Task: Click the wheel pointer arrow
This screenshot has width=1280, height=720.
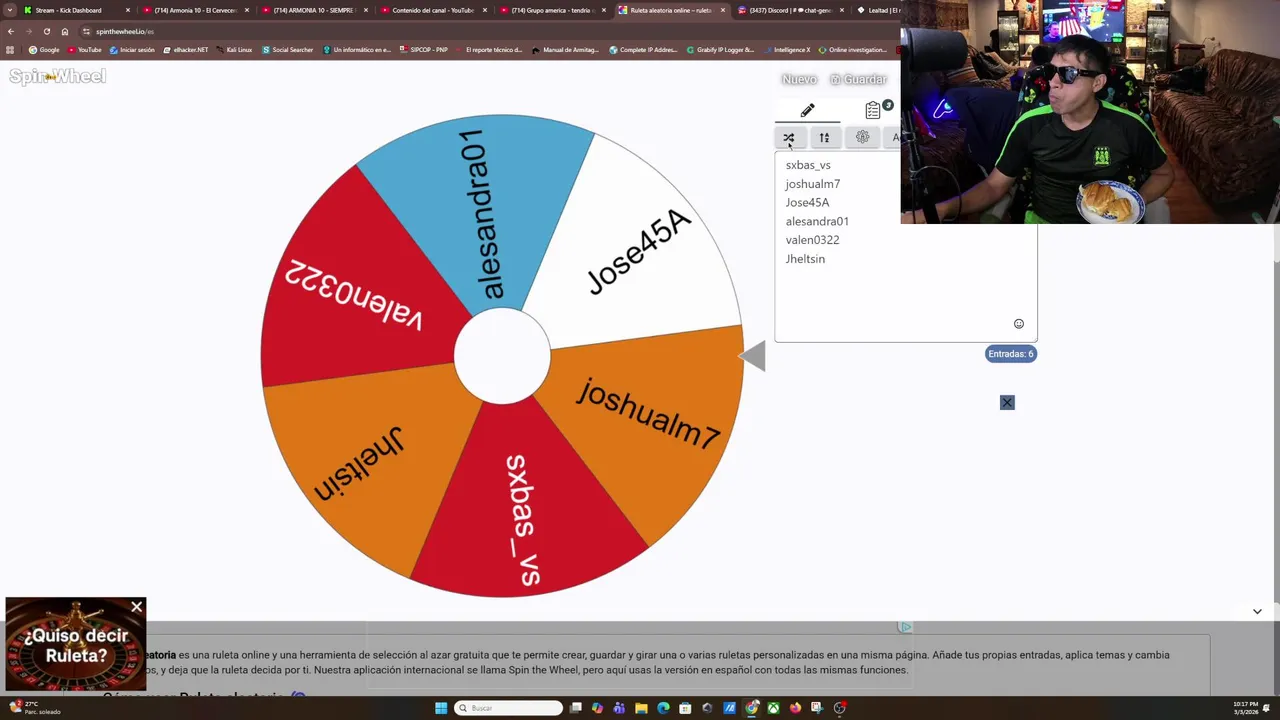Action: point(753,356)
